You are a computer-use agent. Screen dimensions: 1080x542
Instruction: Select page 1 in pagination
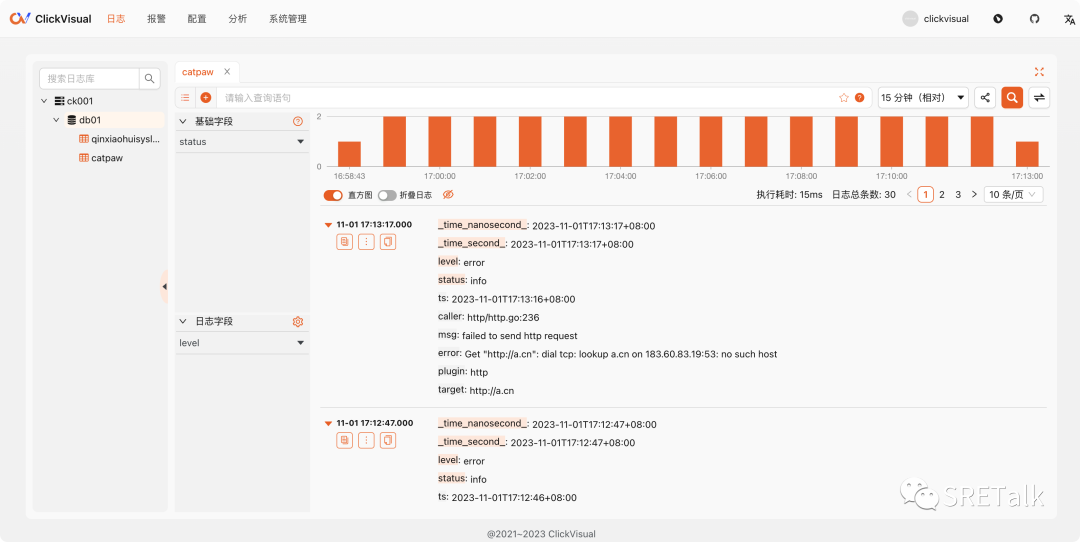[x=926, y=195]
